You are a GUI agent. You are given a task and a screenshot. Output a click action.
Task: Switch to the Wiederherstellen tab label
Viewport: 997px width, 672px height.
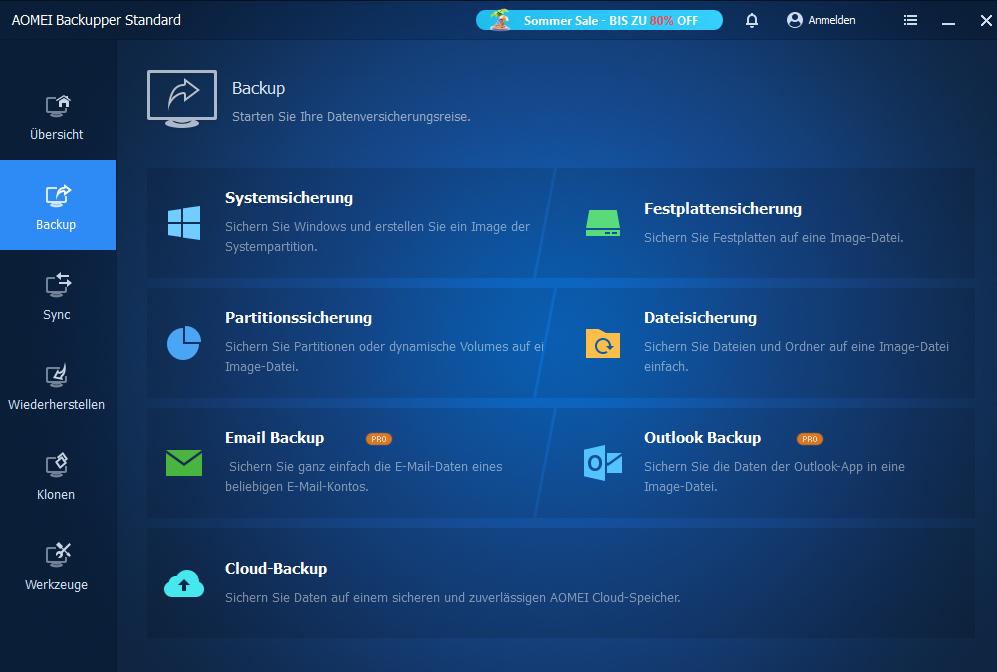(57, 404)
